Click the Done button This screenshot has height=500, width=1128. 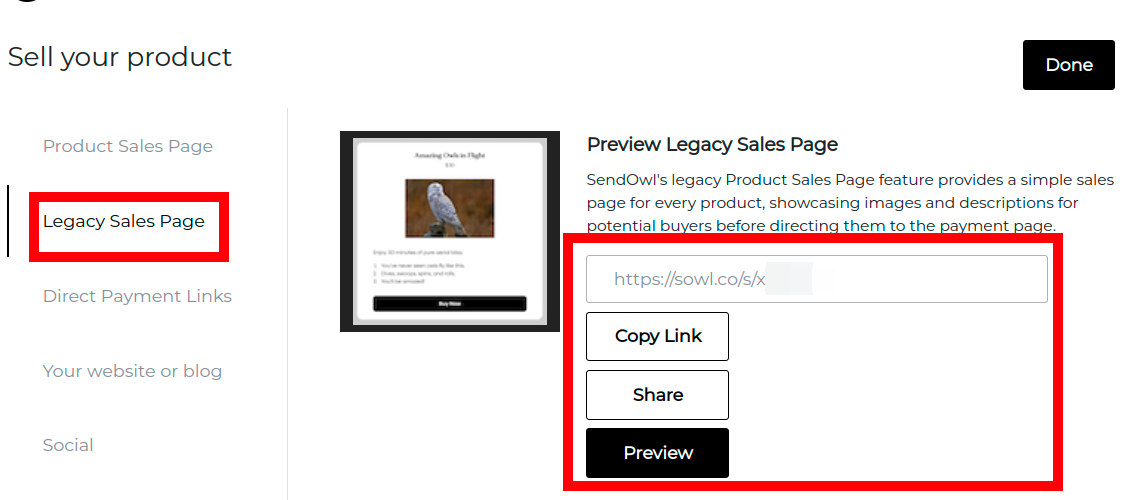(1068, 65)
